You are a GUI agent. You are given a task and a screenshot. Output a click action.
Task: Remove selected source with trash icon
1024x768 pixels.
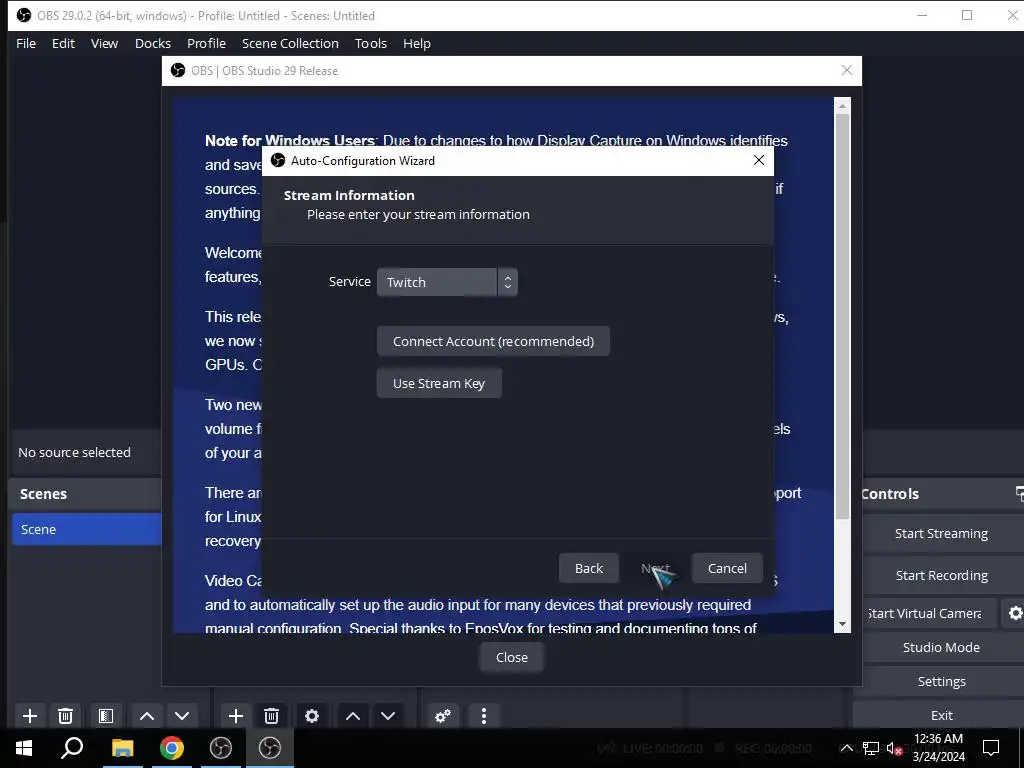[272, 716]
